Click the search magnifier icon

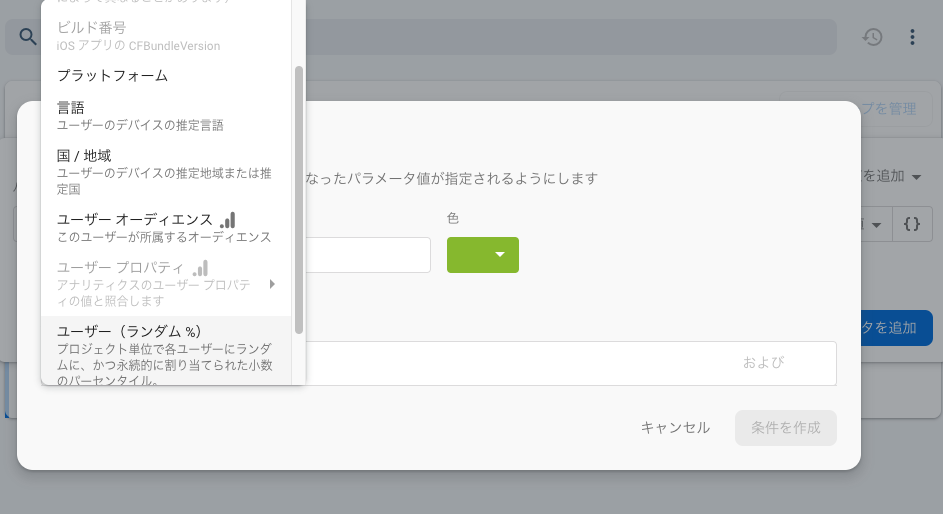(28, 37)
